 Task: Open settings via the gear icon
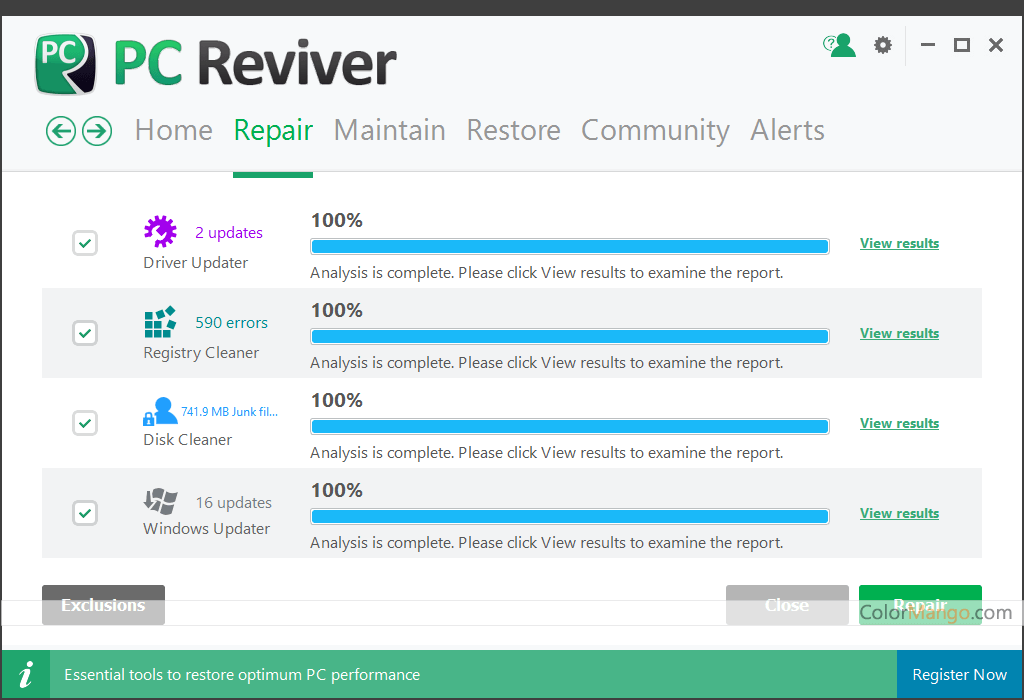click(x=883, y=45)
